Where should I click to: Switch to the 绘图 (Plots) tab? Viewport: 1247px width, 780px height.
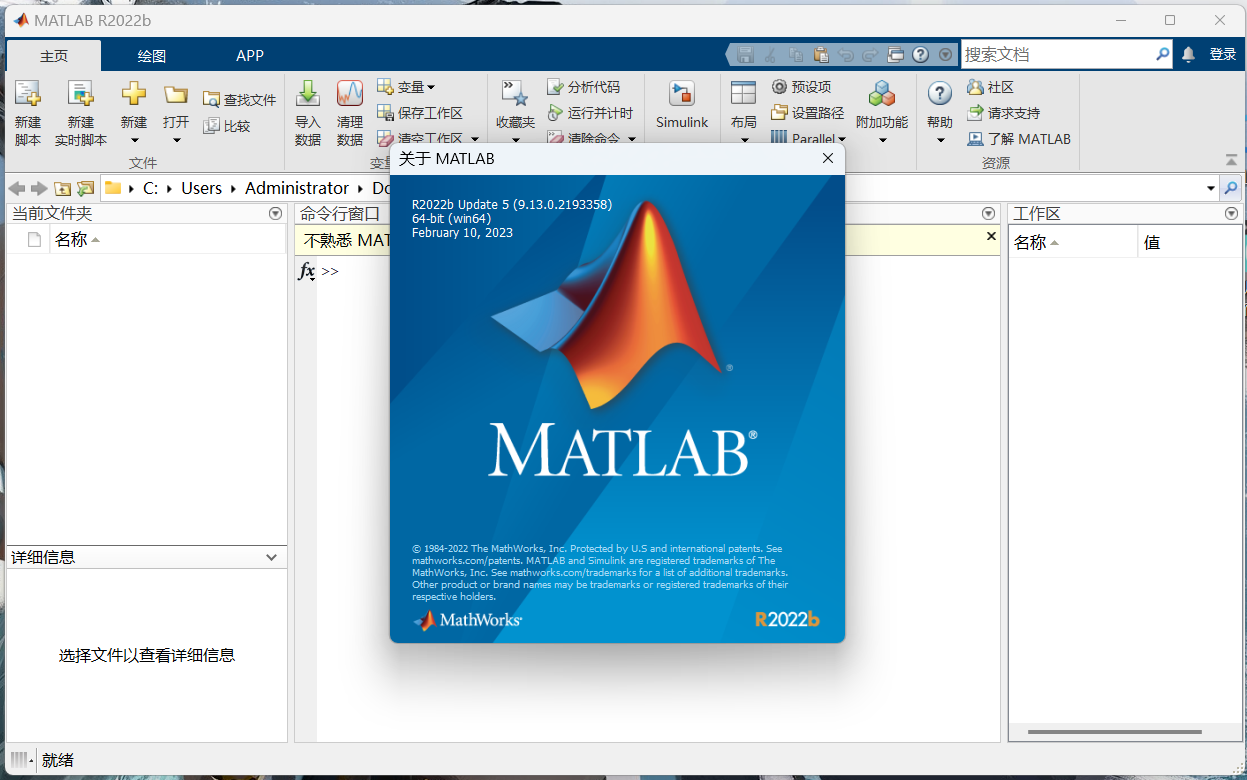pos(152,56)
